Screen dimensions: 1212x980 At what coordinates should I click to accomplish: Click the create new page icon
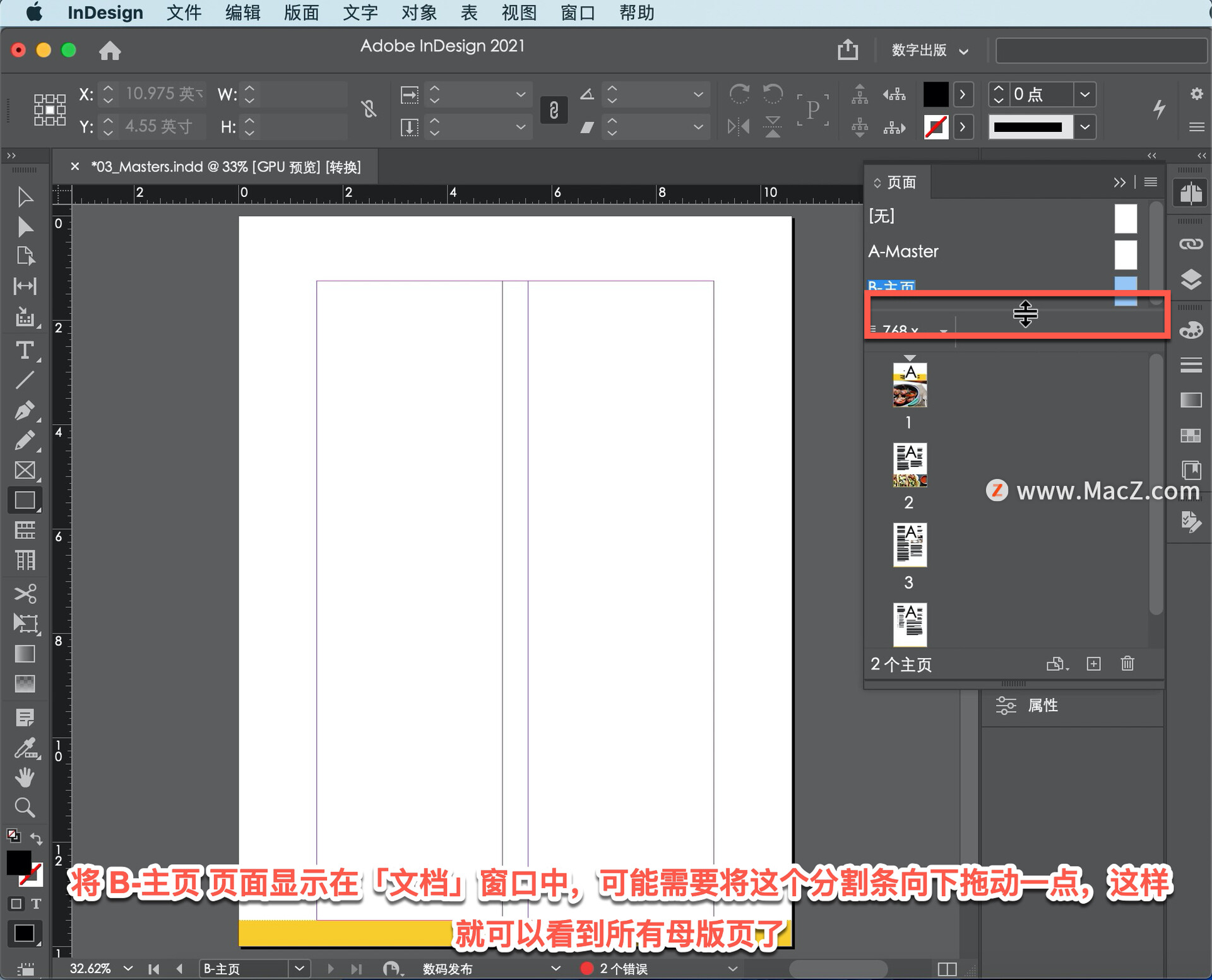pyautogui.click(x=1093, y=663)
